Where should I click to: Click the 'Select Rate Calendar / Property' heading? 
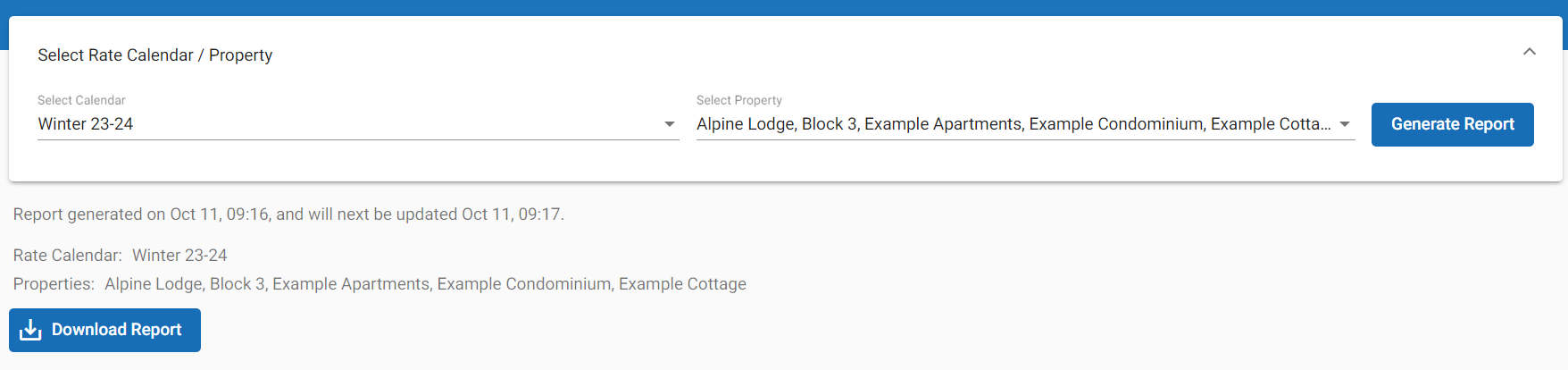pos(154,55)
